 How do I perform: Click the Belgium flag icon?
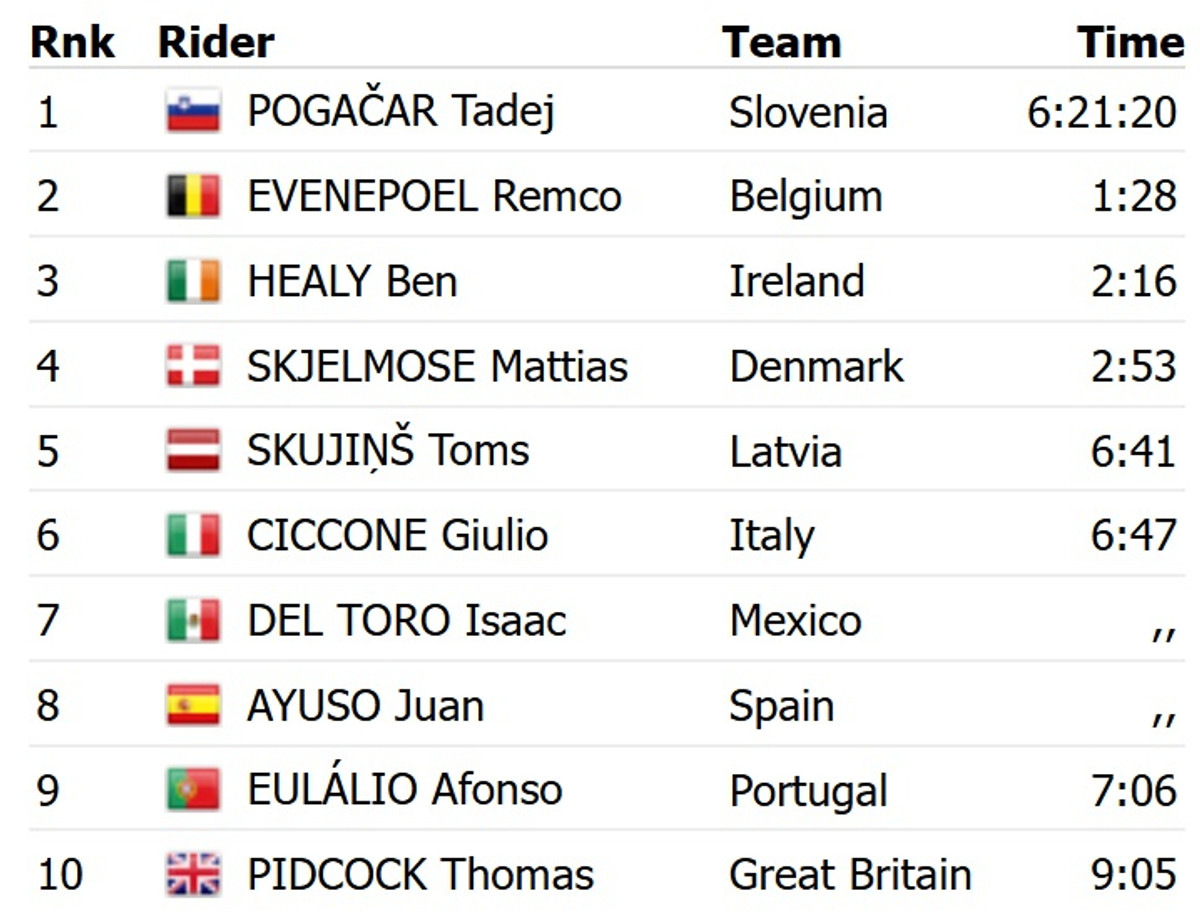click(x=193, y=196)
